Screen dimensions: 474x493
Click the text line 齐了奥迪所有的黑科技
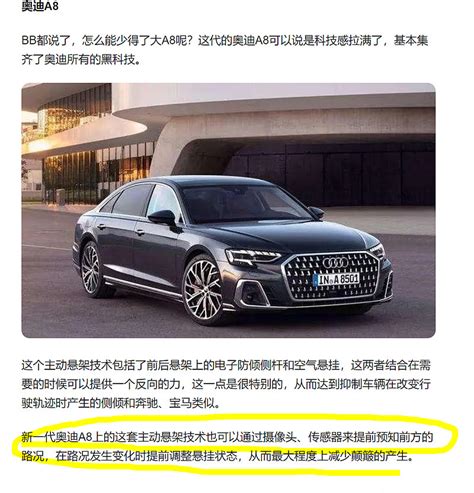click(x=80, y=60)
